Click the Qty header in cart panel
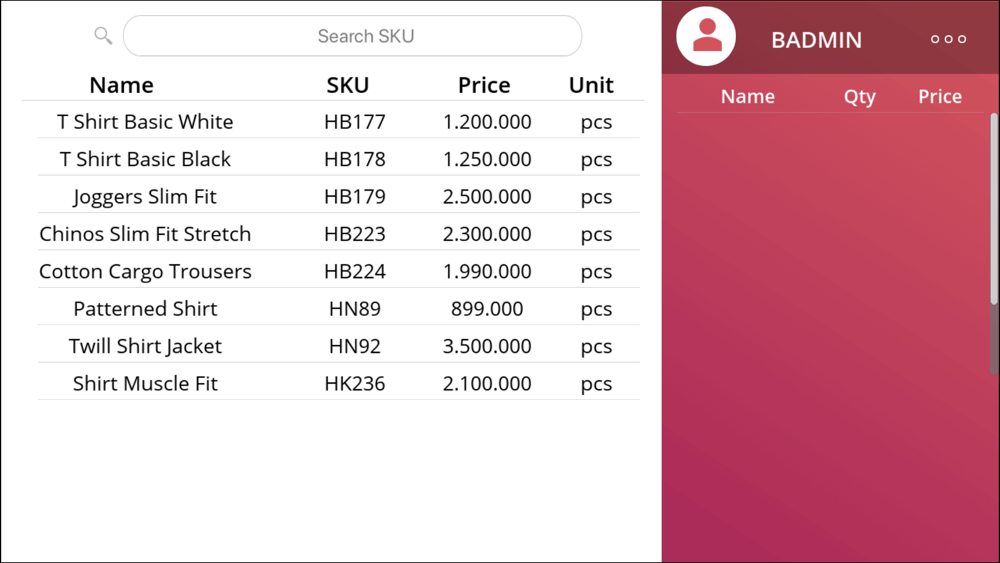 (x=860, y=96)
